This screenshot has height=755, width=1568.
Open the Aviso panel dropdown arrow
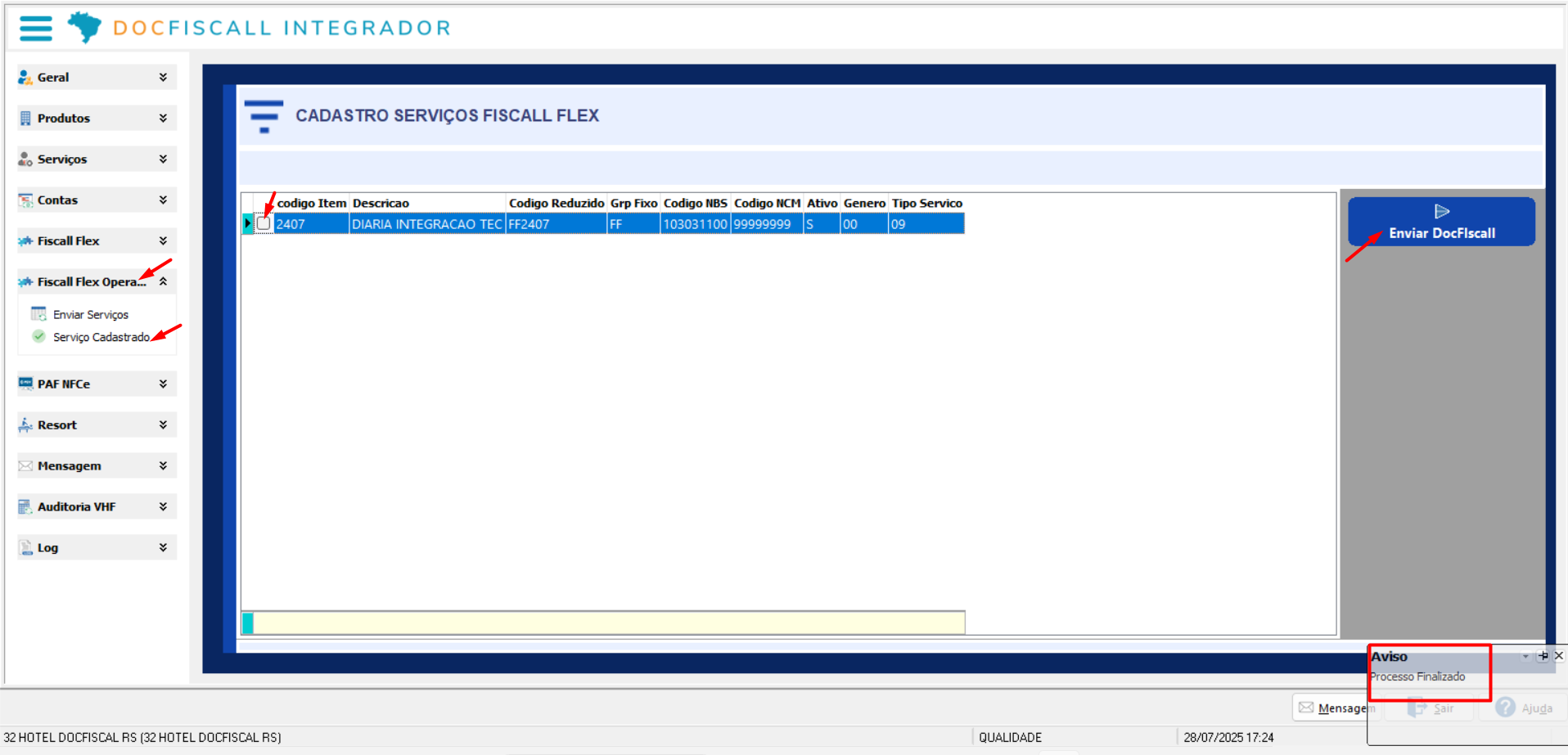tap(1525, 656)
